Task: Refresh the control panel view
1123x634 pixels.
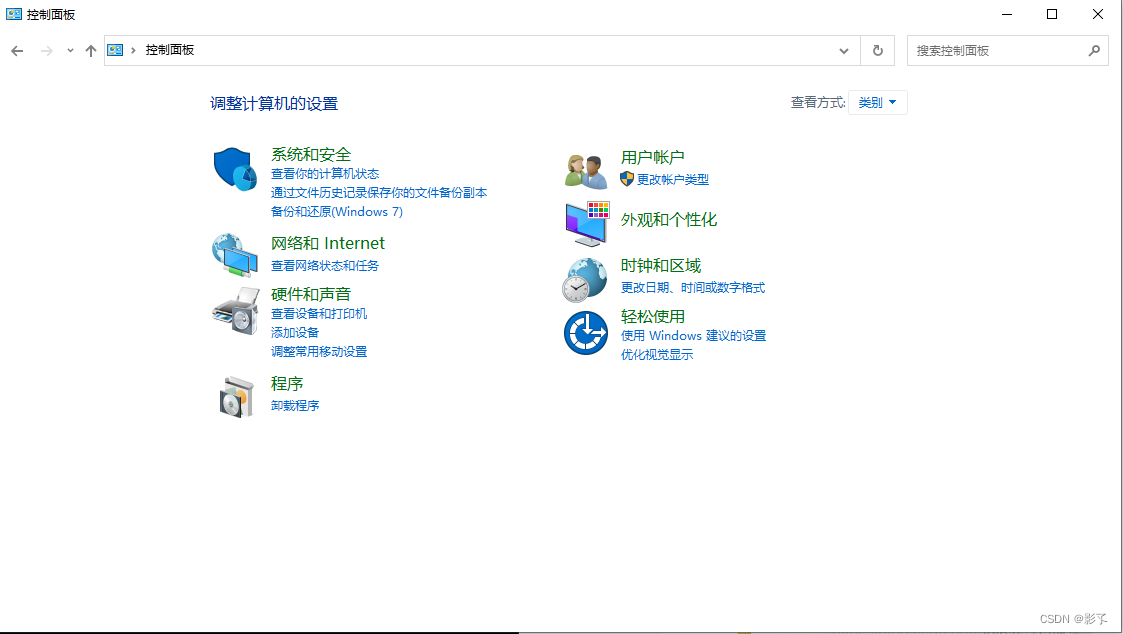Action: (877, 51)
